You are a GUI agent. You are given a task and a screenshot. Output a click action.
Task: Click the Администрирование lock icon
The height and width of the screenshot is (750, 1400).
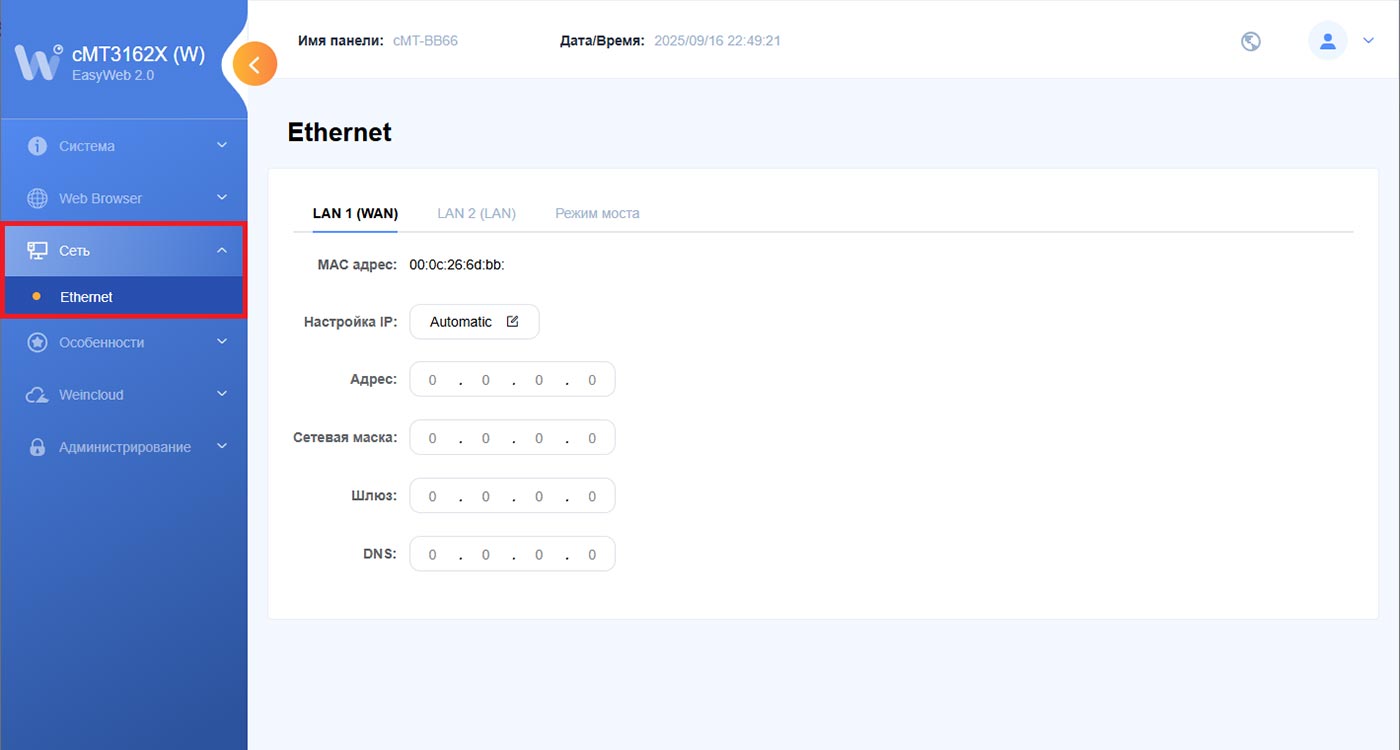click(x=38, y=447)
